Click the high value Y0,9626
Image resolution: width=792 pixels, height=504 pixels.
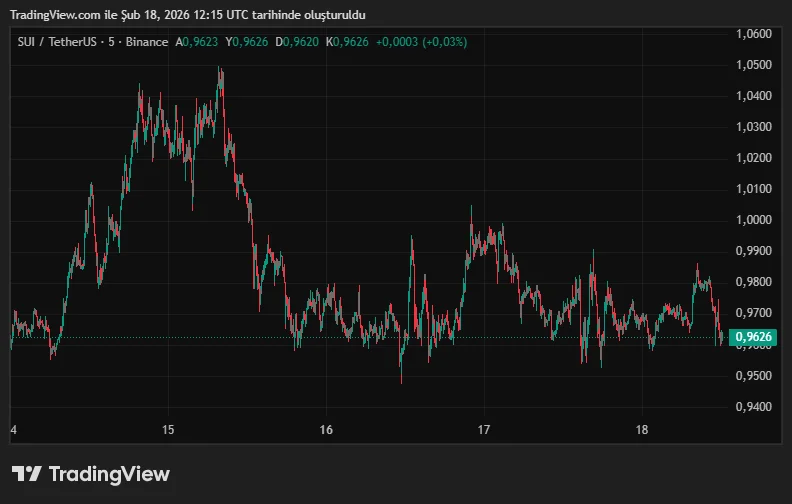247,42
